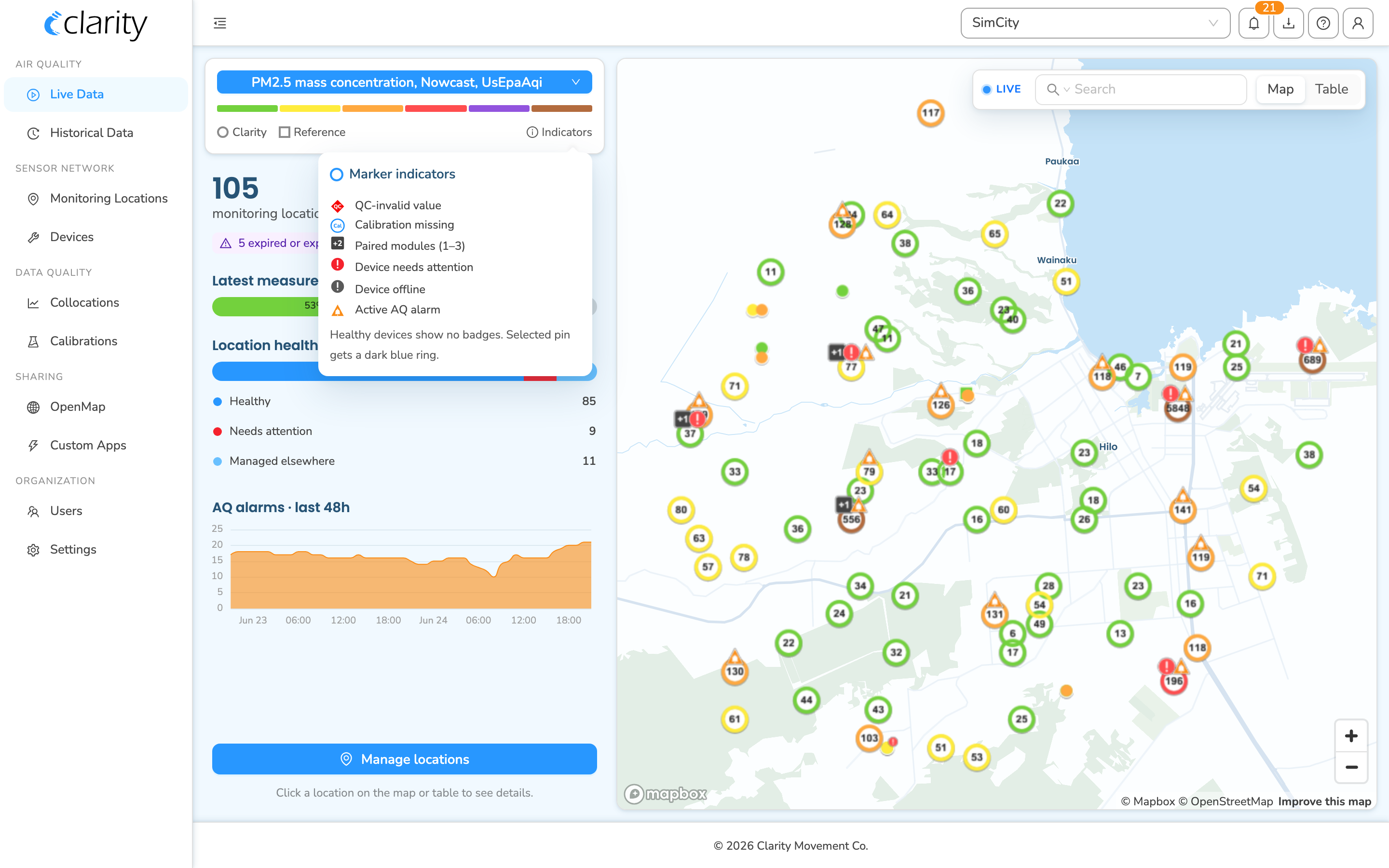Open Custom Apps page

tap(96, 446)
